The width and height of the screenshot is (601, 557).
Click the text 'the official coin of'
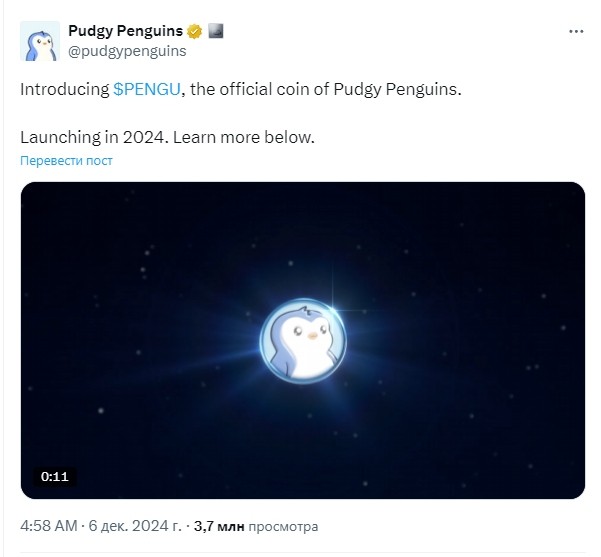point(260,89)
